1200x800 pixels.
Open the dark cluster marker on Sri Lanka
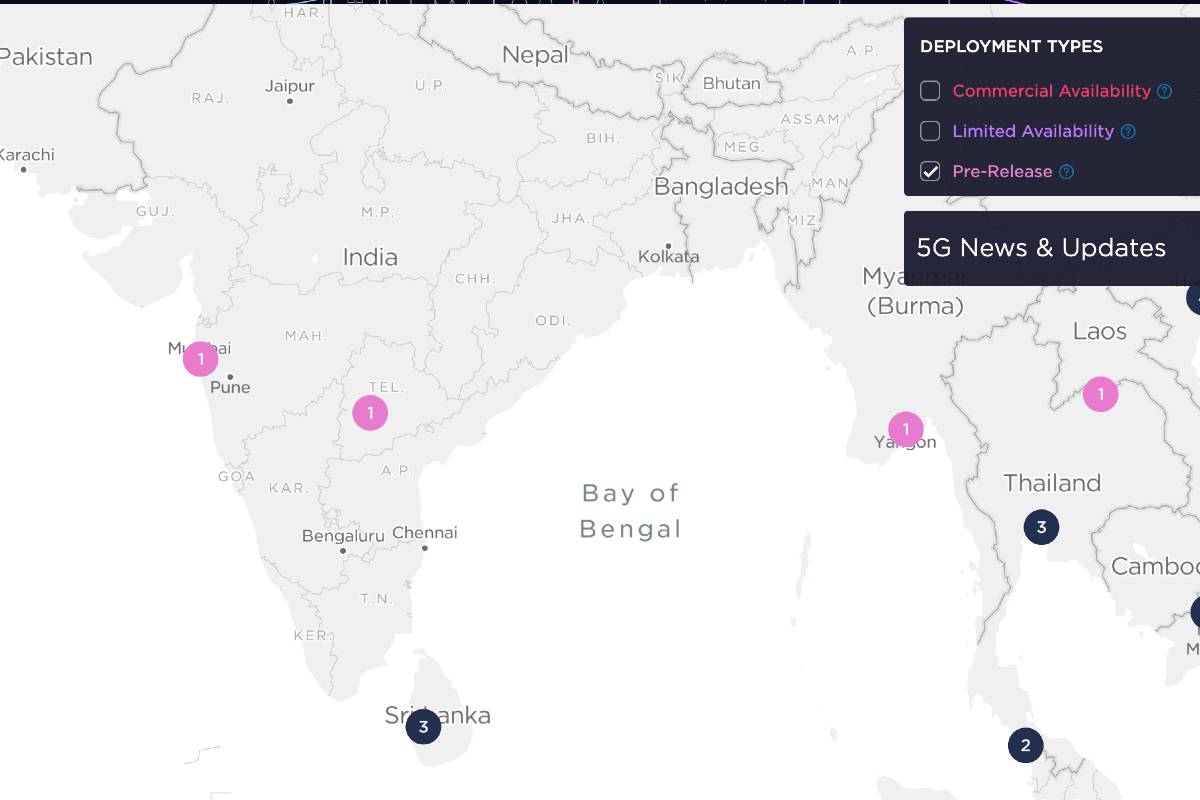(423, 727)
